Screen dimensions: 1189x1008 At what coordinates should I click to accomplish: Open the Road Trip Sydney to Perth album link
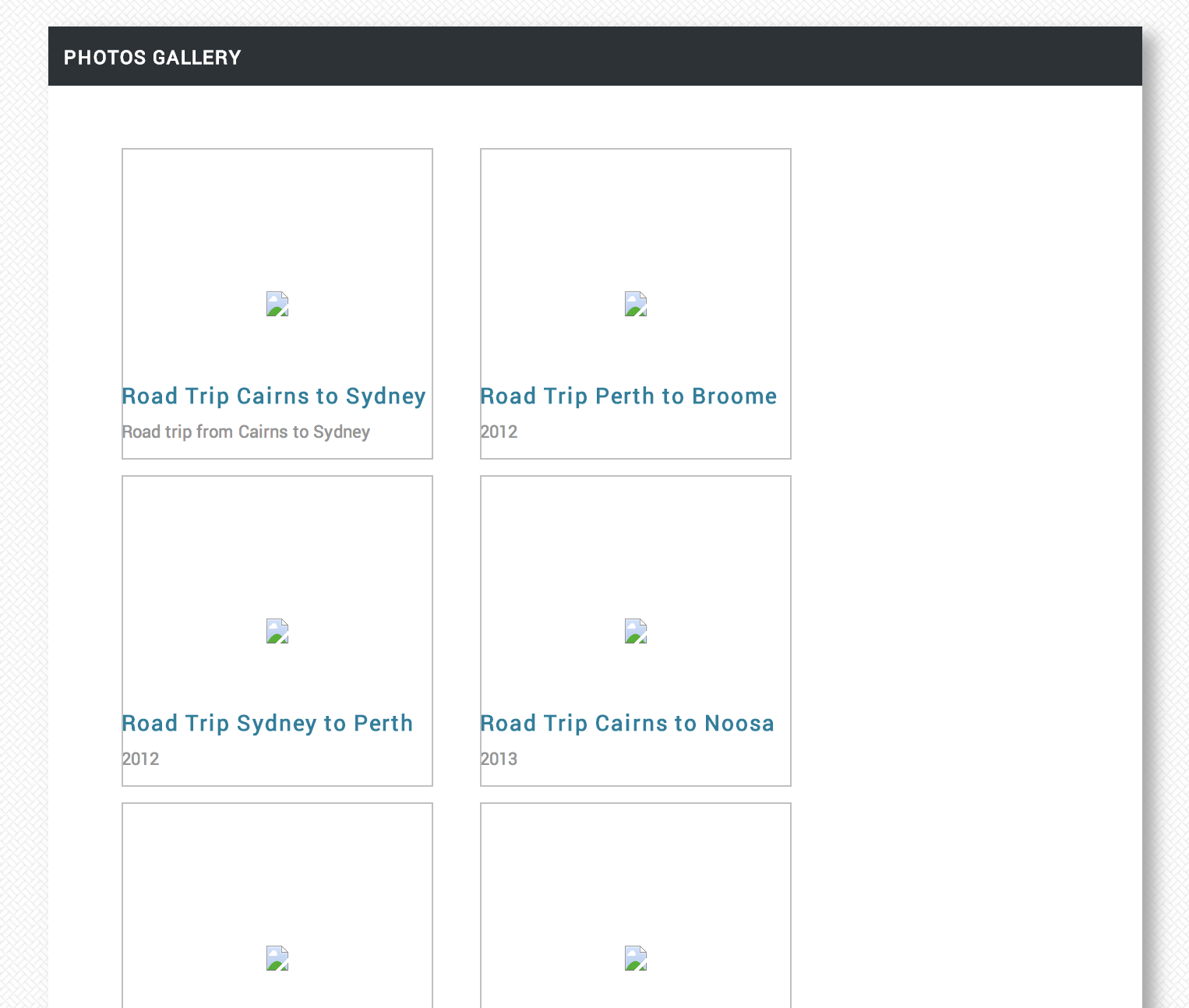point(267,724)
